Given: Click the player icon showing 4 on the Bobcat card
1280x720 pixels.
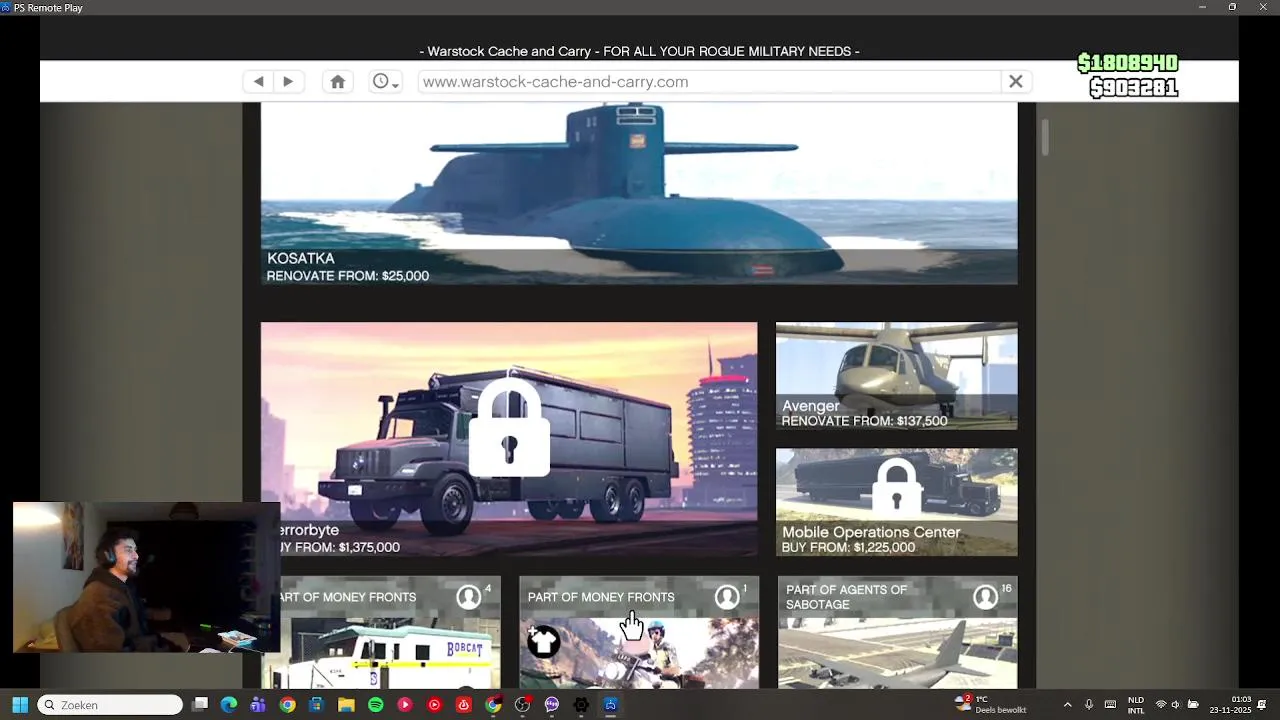Looking at the screenshot, I should coord(469,597).
